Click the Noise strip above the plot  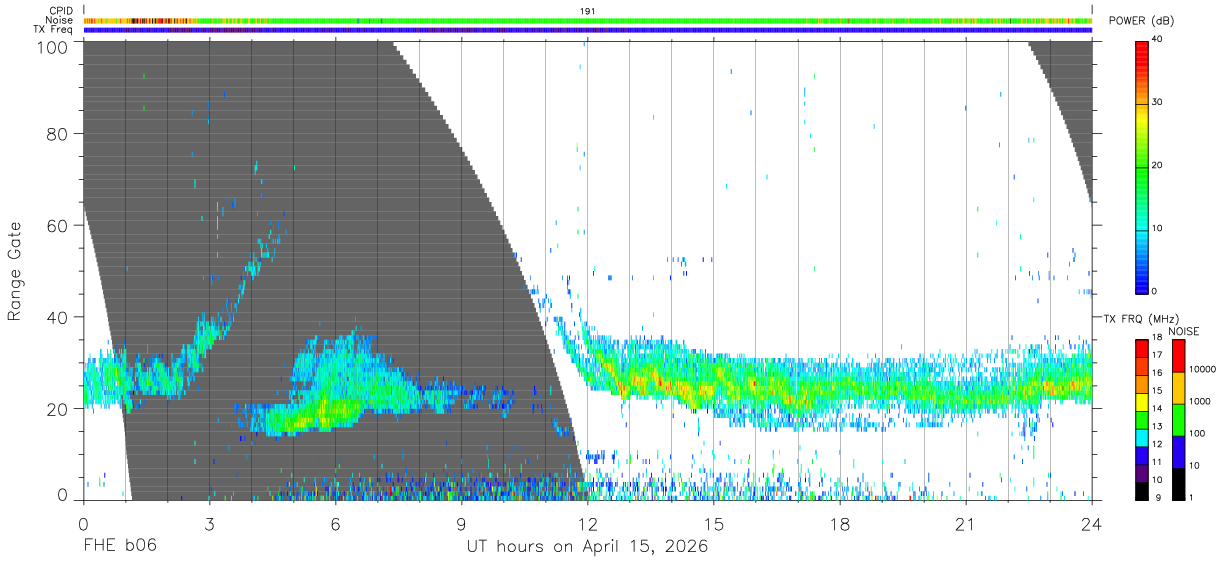click(588, 20)
